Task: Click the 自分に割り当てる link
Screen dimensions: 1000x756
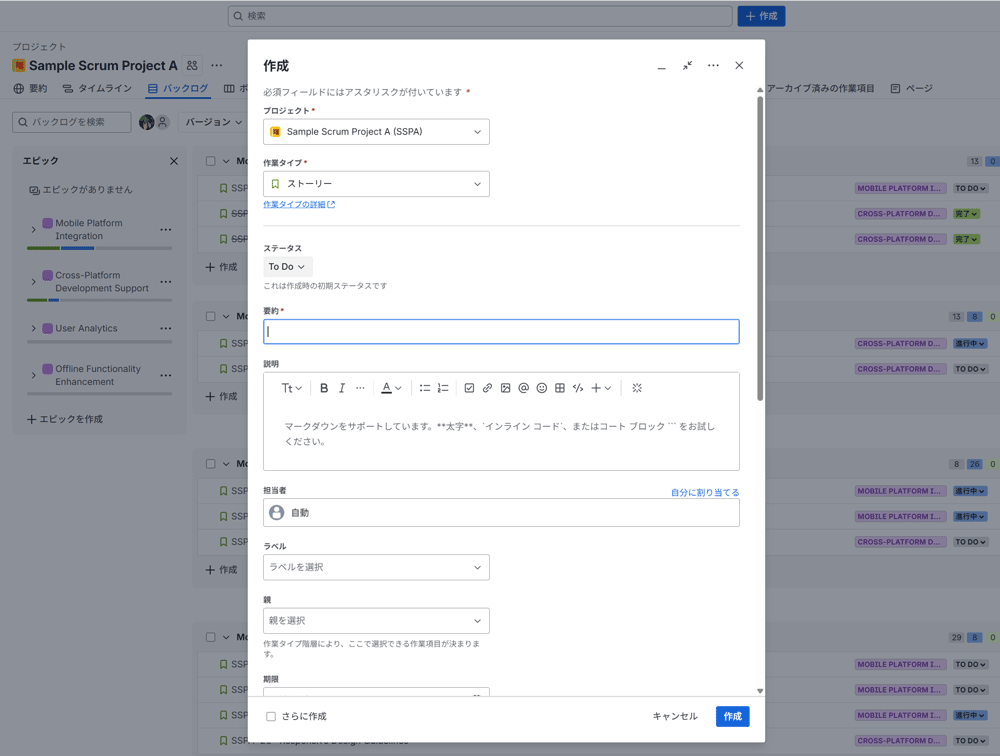Action: [x=705, y=492]
